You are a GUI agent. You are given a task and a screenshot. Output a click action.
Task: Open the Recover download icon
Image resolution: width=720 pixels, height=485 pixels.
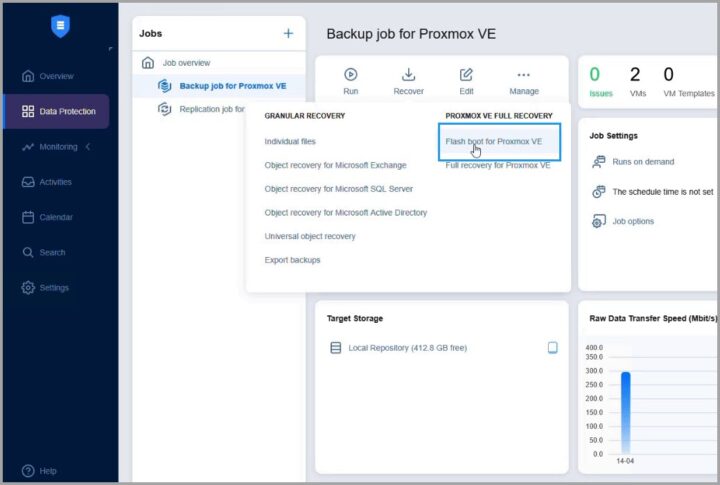[408, 75]
